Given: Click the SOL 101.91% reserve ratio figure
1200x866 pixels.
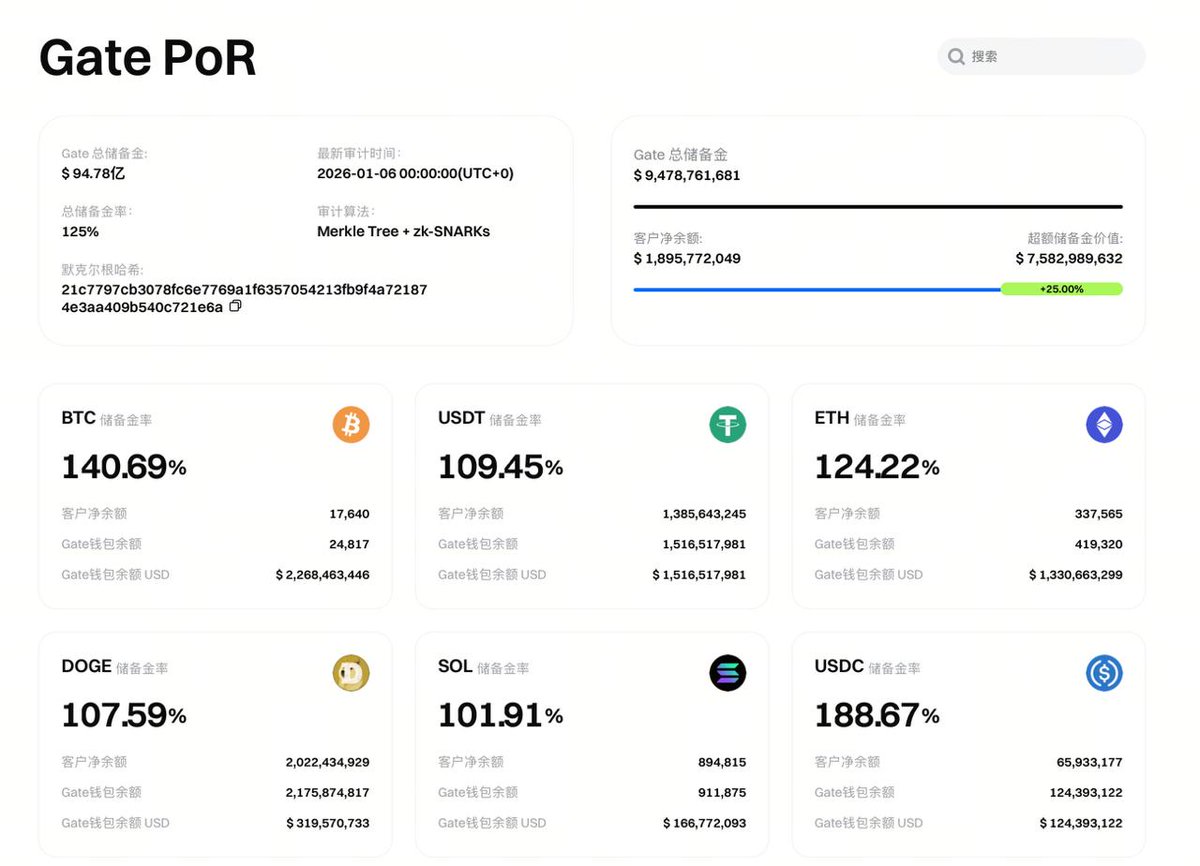Looking at the screenshot, I should pos(500,716).
